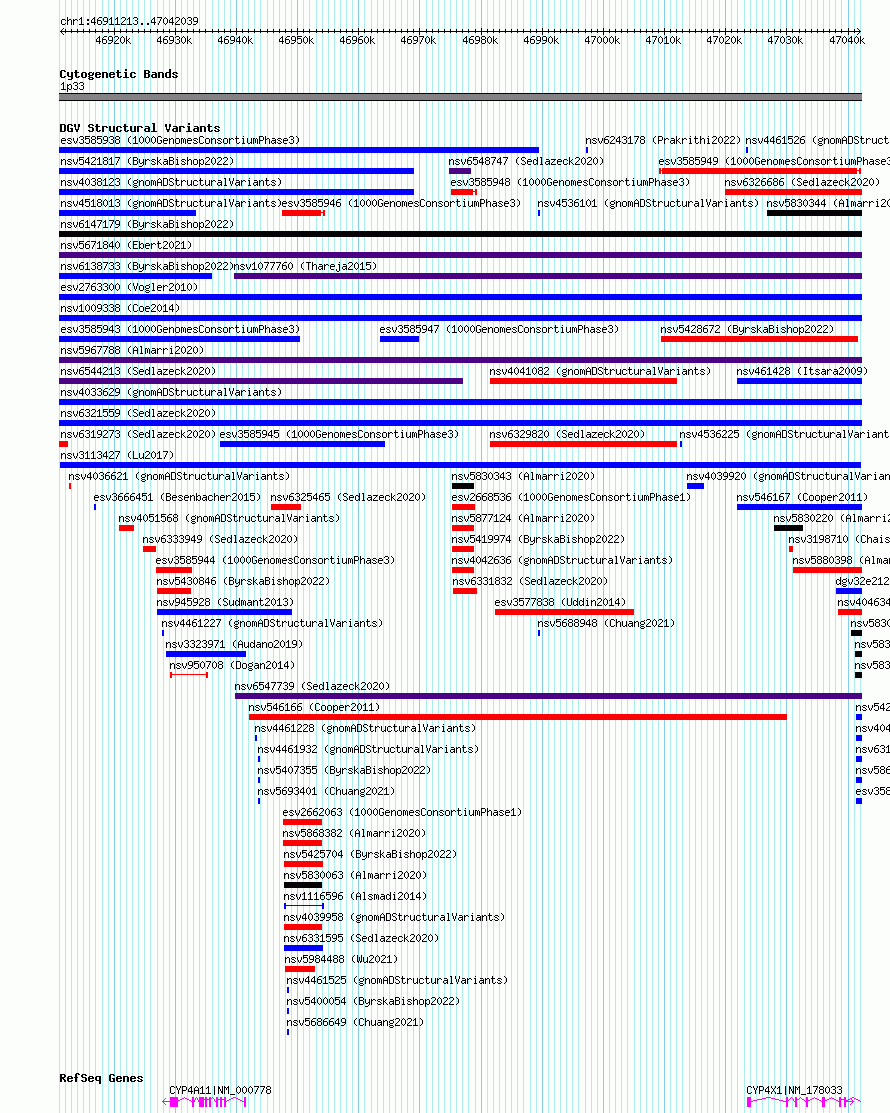This screenshot has width=890, height=1113.
Task: Click esv3577838 (Uddin2014) label
Action: click(x=560, y=602)
